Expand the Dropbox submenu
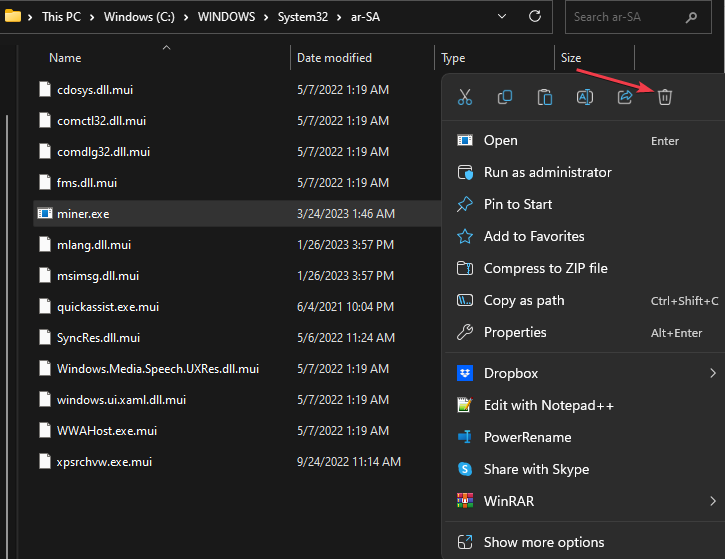Screen dimensions: 725x559 (x=713, y=373)
